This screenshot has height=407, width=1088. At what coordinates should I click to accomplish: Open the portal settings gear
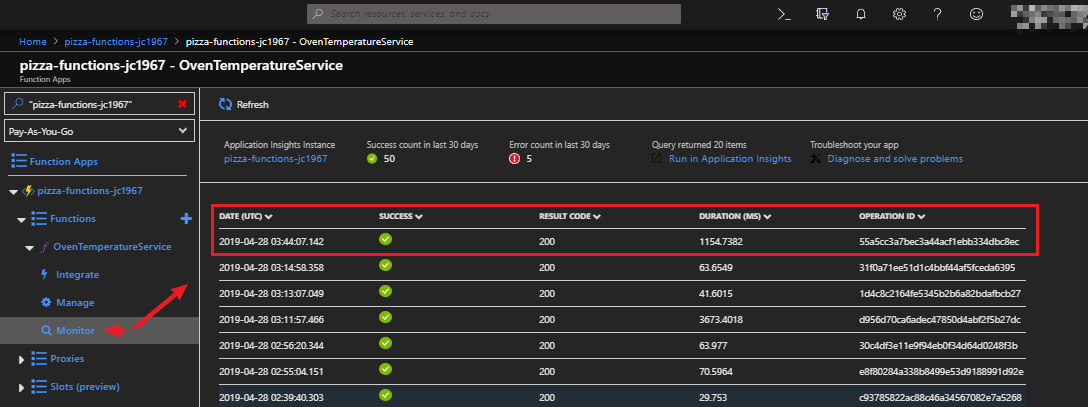pyautogui.click(x=899, y=14)
